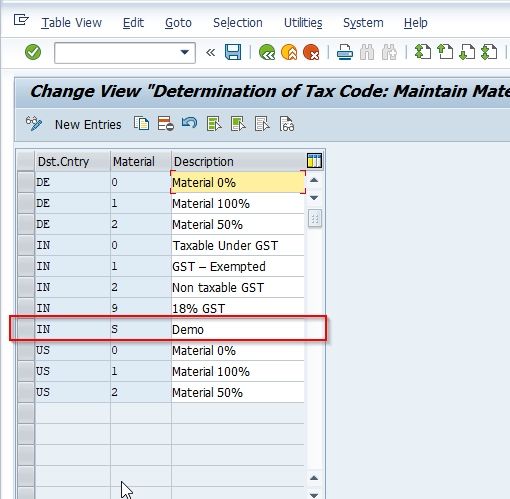The width and height of the screenshot is (510, 499).
Task: Collapse command field with double chevron
Action: [210, 52]
